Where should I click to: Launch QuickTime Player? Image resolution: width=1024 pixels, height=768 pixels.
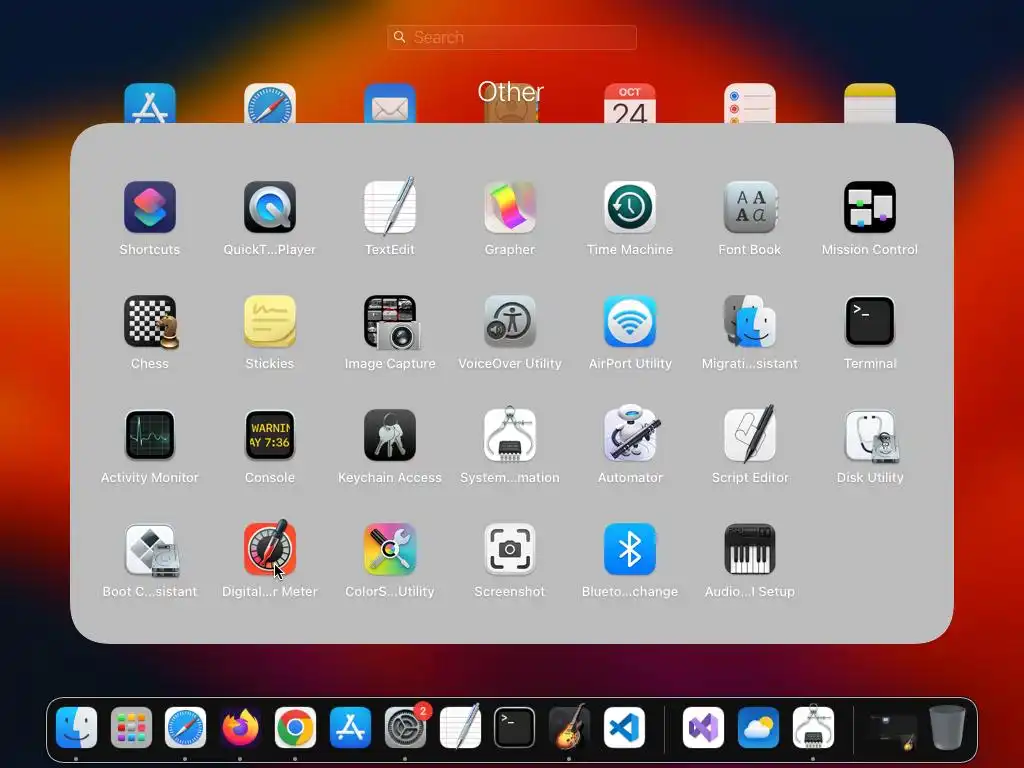(x=270, y=208)
